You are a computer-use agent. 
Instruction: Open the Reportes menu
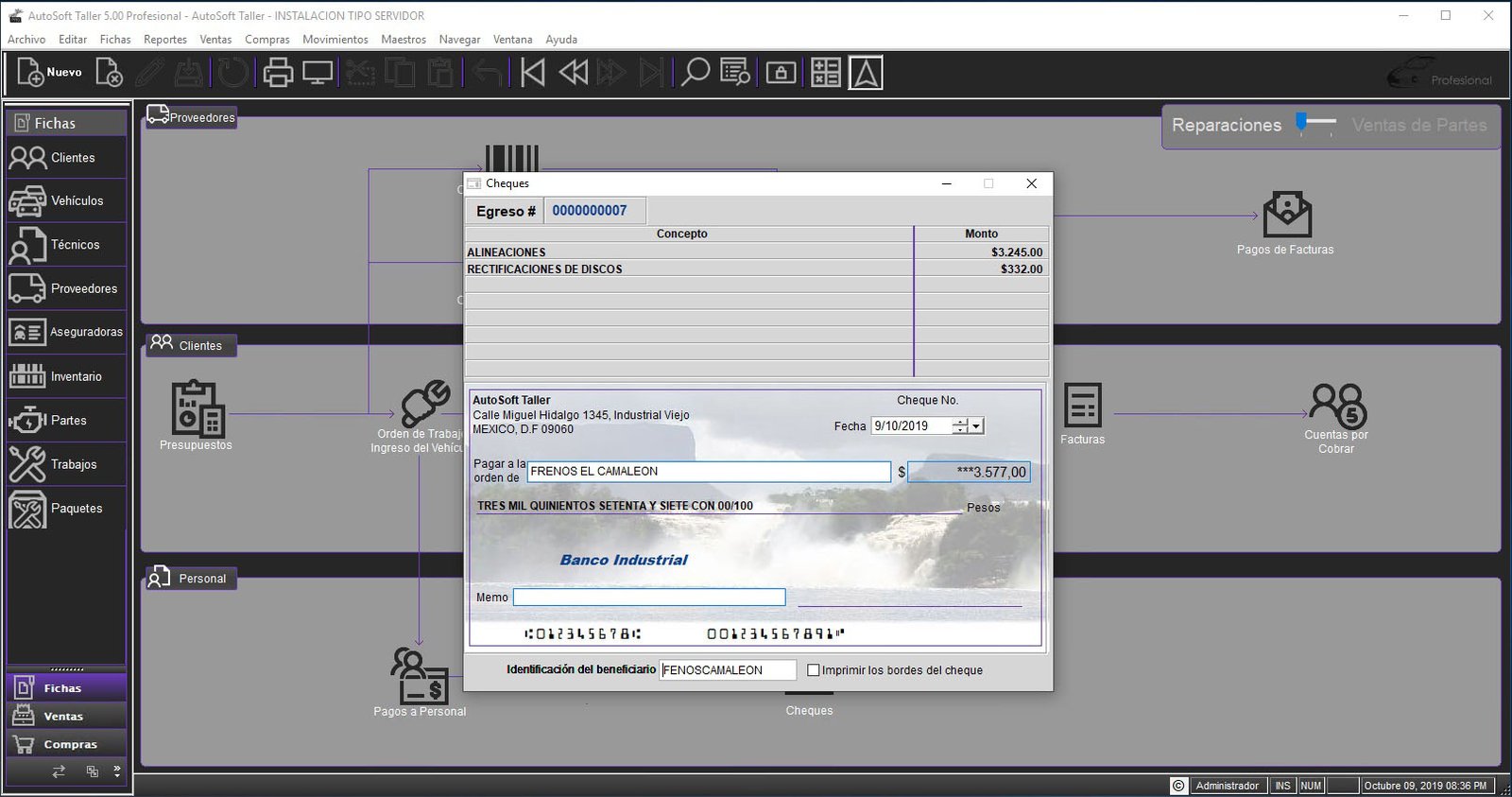point(164,40)
